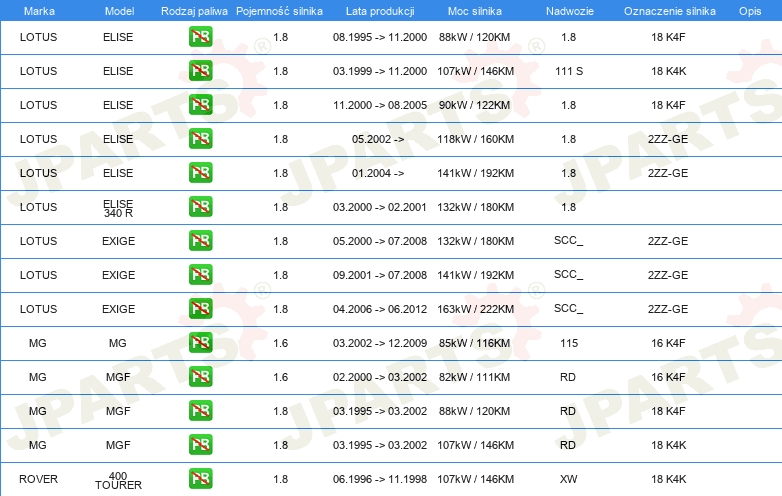Click the 111 S body cell
This screenshot has width=782, height=496.
click(569, 71)
